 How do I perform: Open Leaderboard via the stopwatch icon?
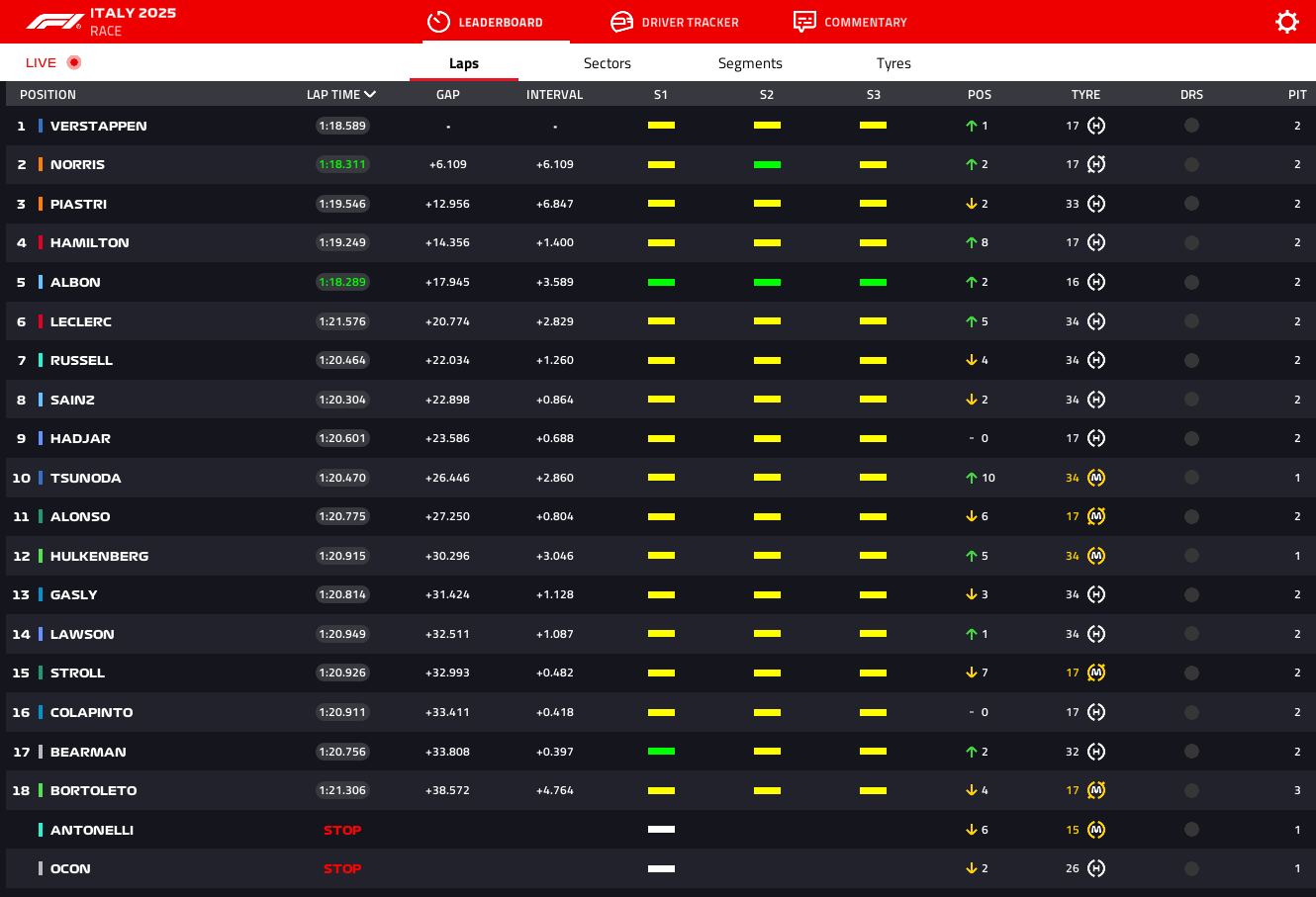tap(438, 22)
